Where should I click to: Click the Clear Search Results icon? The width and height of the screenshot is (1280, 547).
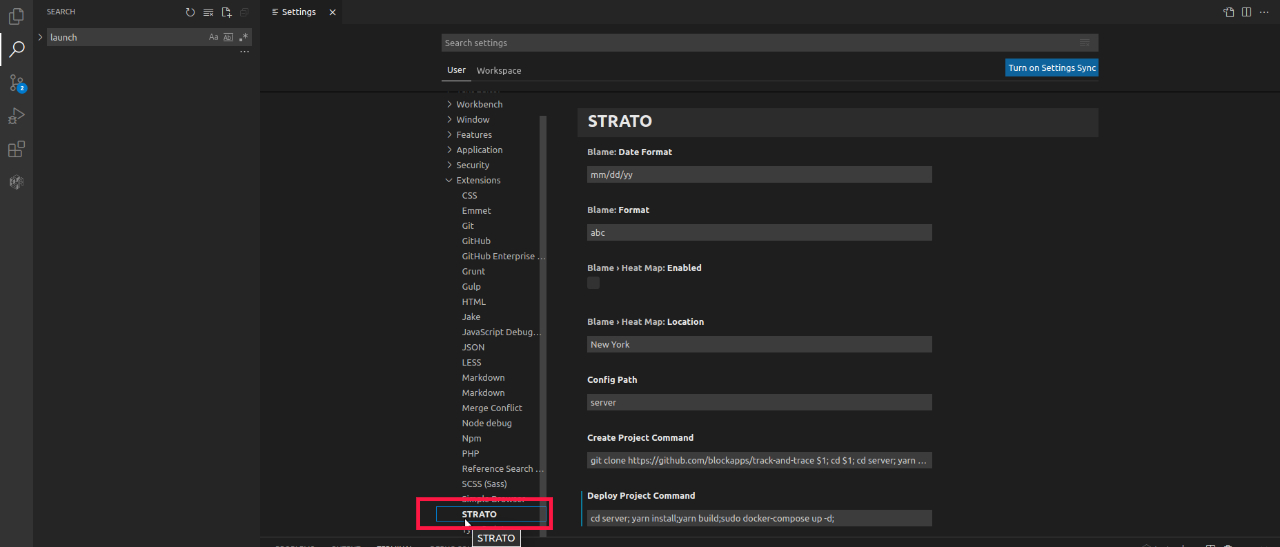(208, 12)
